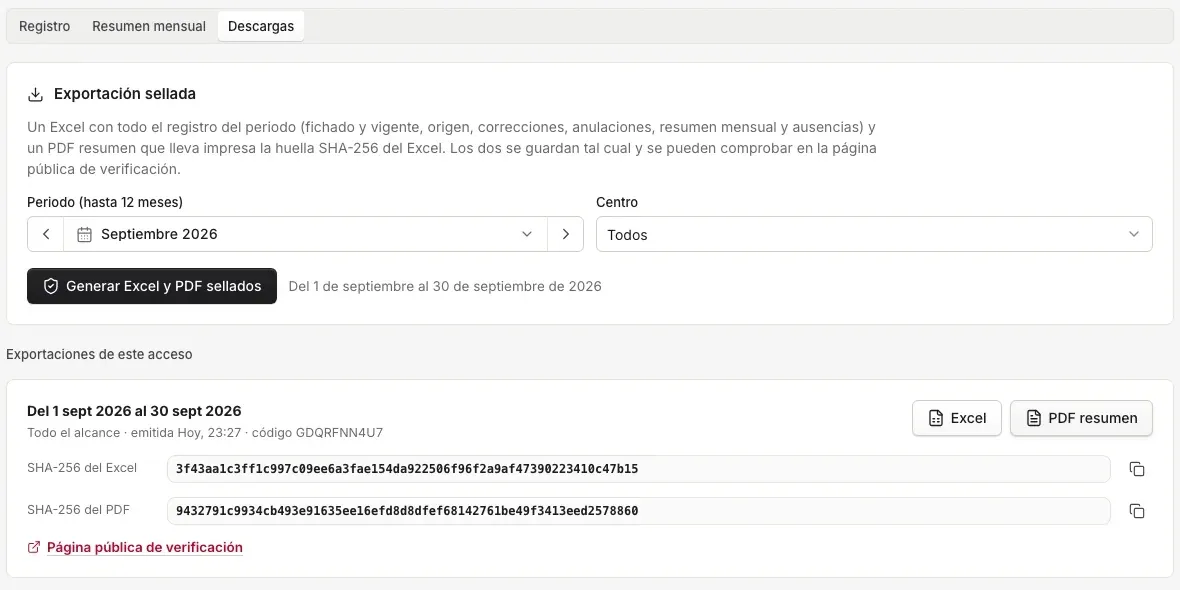Screen dimensions: 1180x590
Task: Click the document icon on PDF resumen button
Action: click(1033, 418)
